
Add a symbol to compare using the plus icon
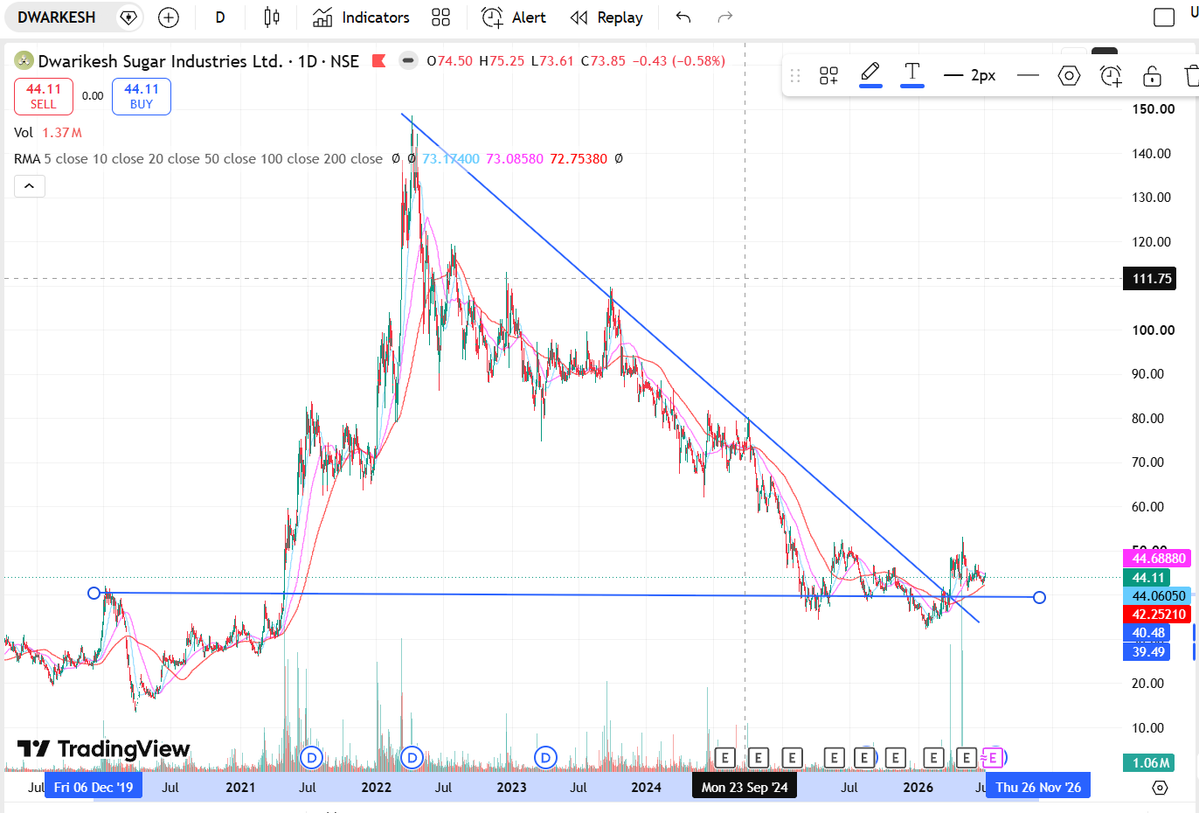click(x=168, y=17)
